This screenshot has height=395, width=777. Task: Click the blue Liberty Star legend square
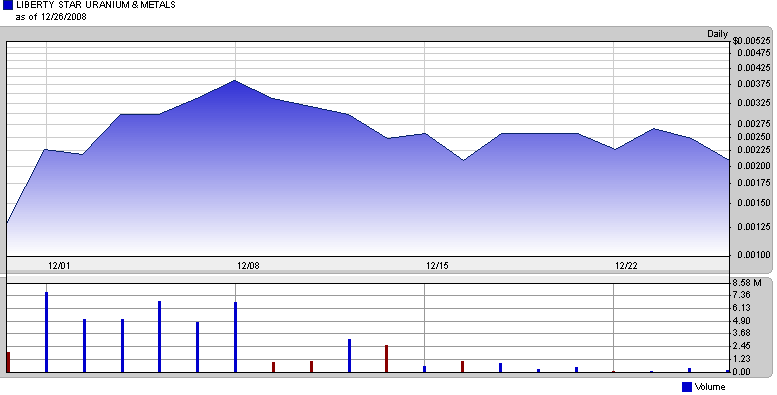tap(8, 5)
